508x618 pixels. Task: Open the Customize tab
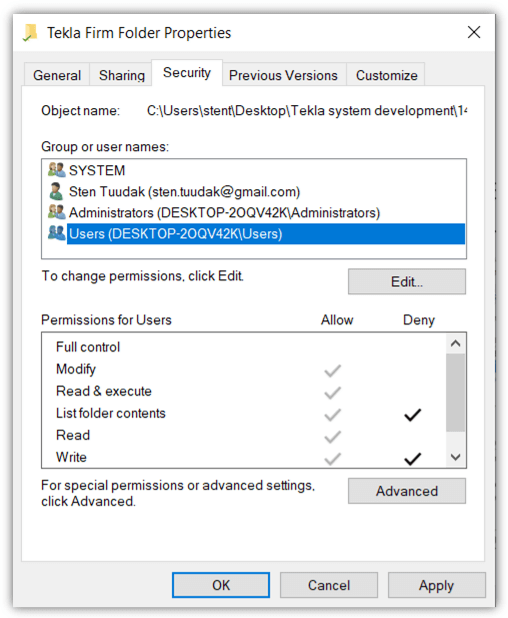386,75
